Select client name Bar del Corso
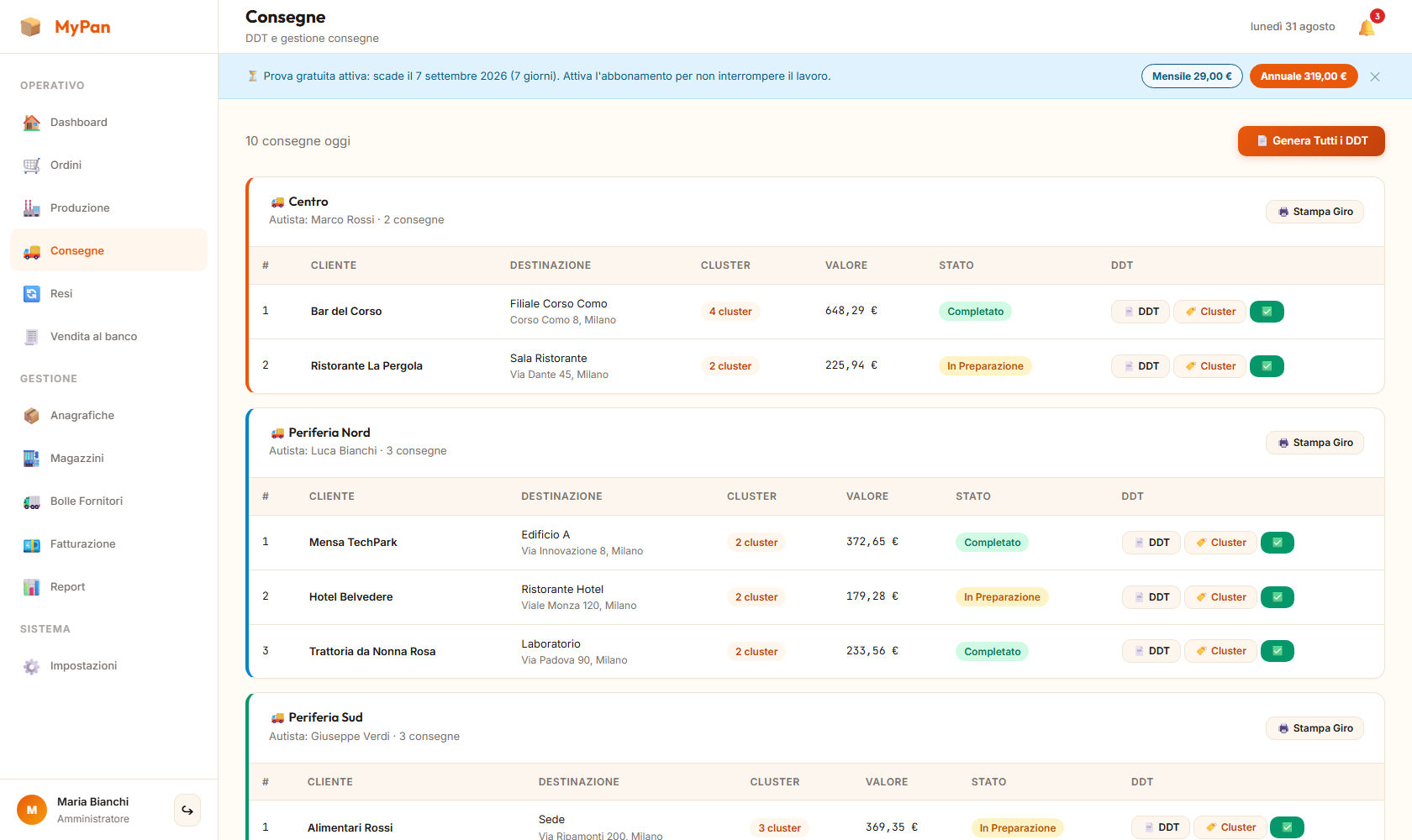Viewport: 1412px width, 840px height. pos(346,312)
